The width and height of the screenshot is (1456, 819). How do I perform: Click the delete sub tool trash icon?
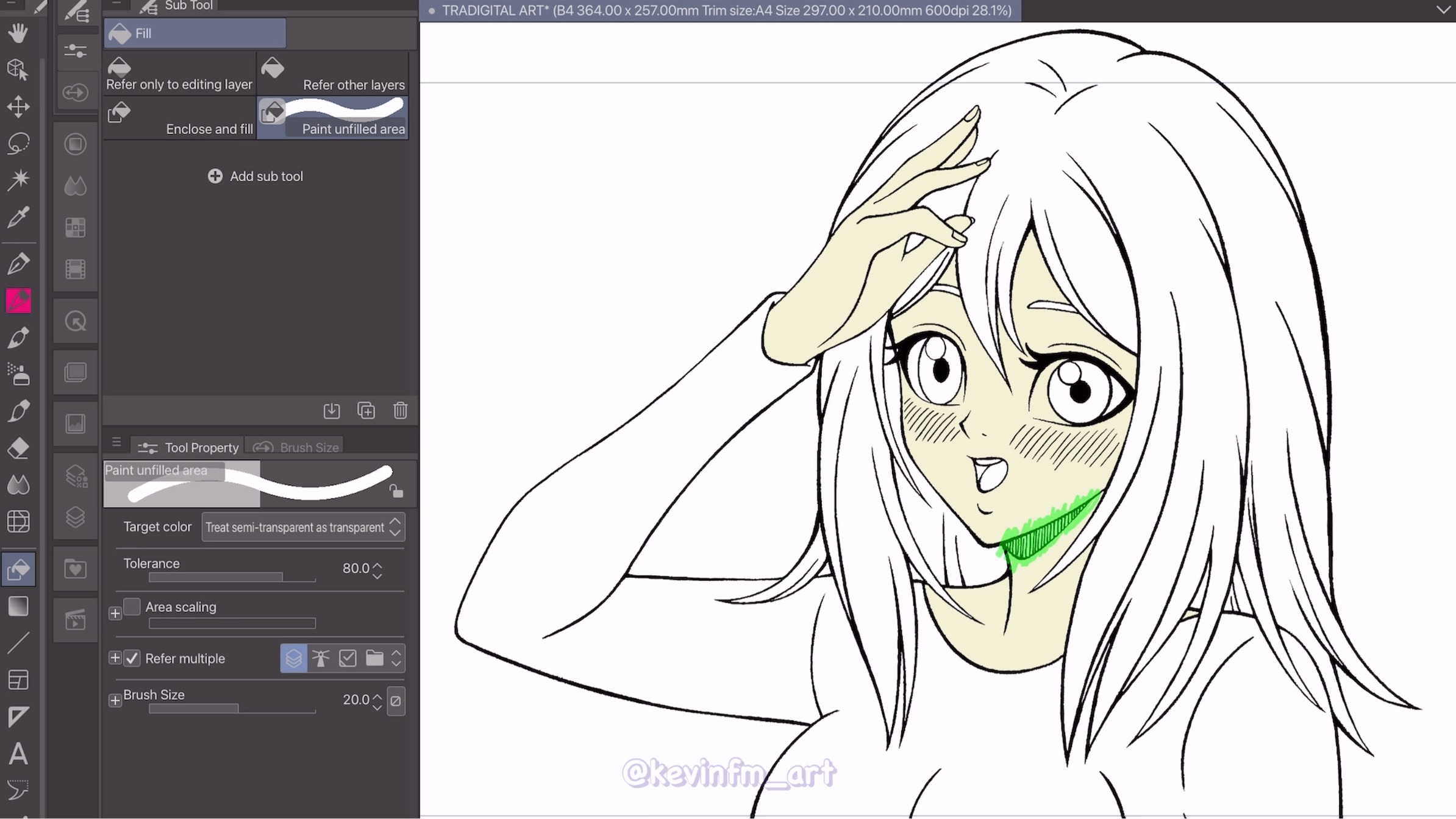click(x=400, y=410)
